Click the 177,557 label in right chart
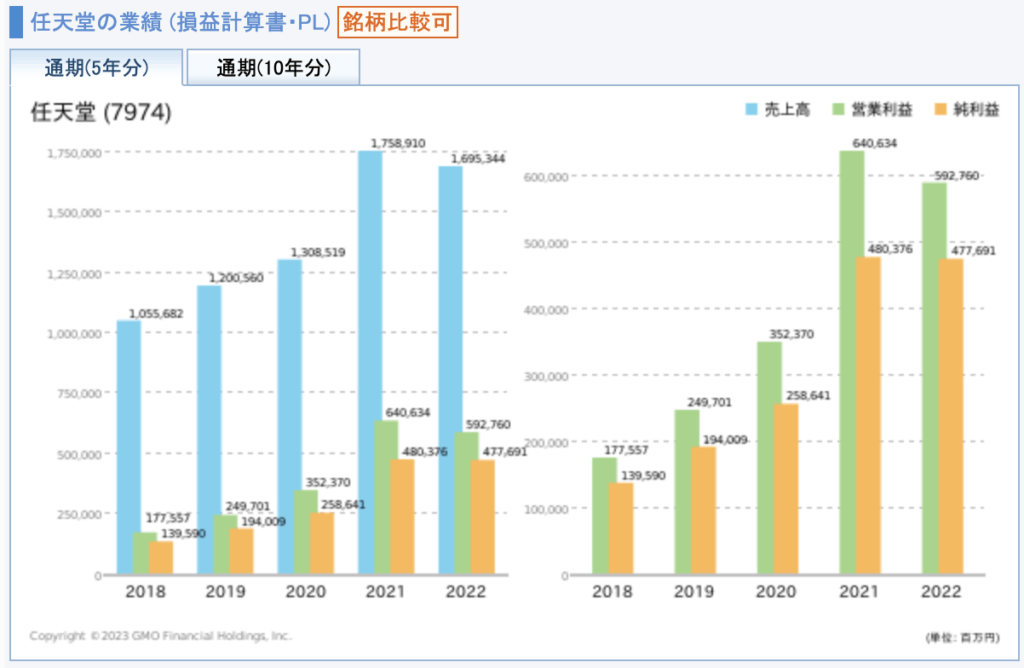Viewport: 1024px width, 668px height. [x=626, y=450]
